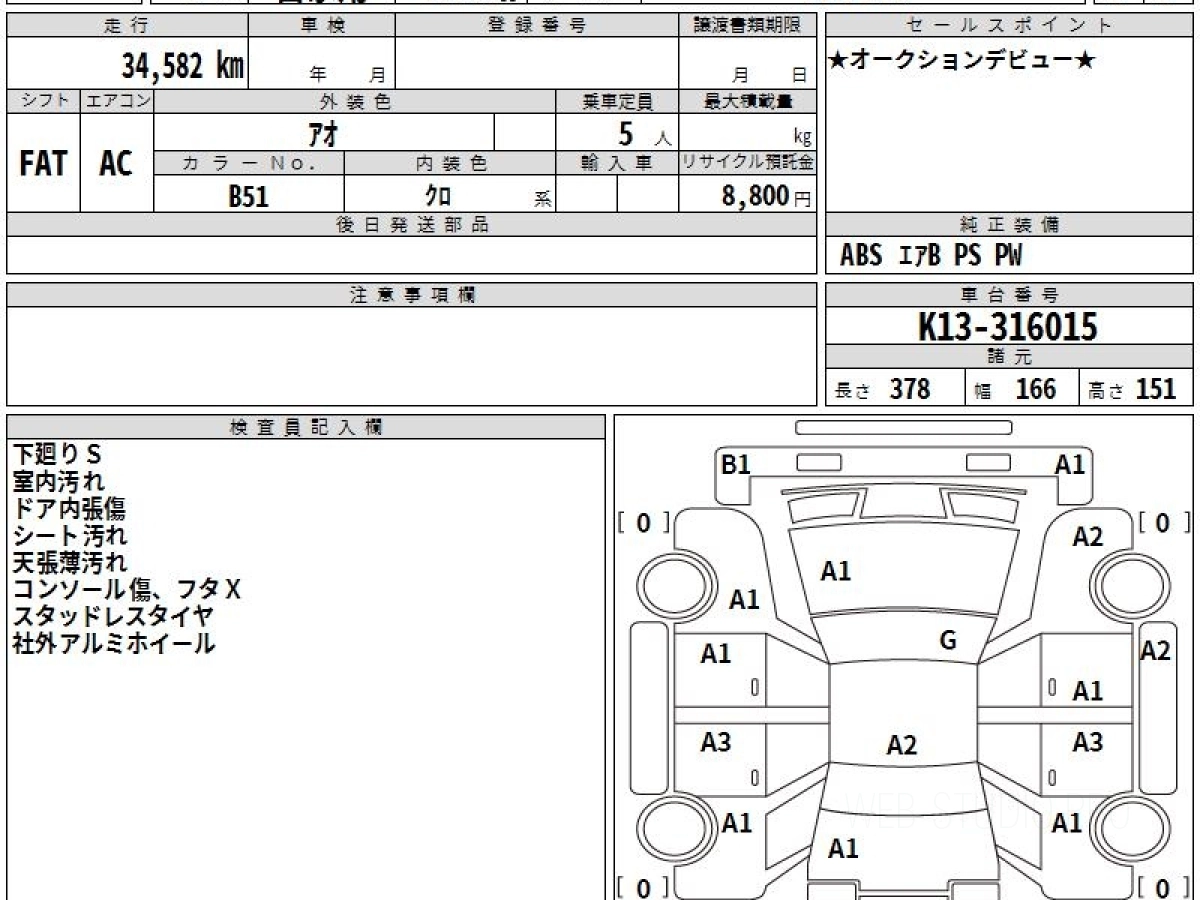Select the inspector note 下廻りS
Image resolution: width=1200 pixels, height=900 pixels.
57,454
